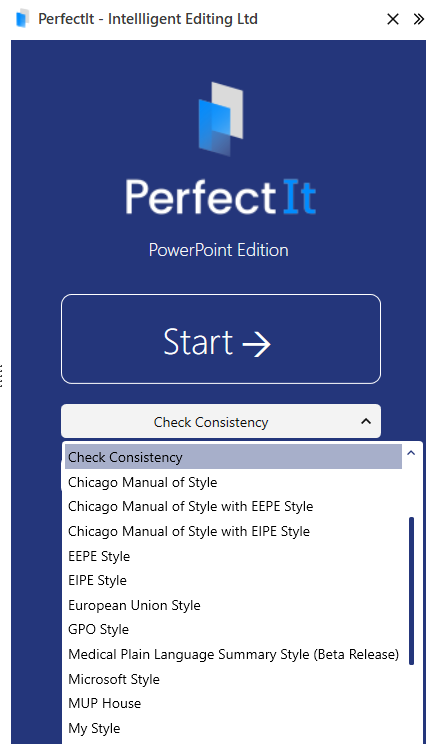Choose Chicago Manual of Style with EIPE Style

pyautogui.click(x=233, y=531)
